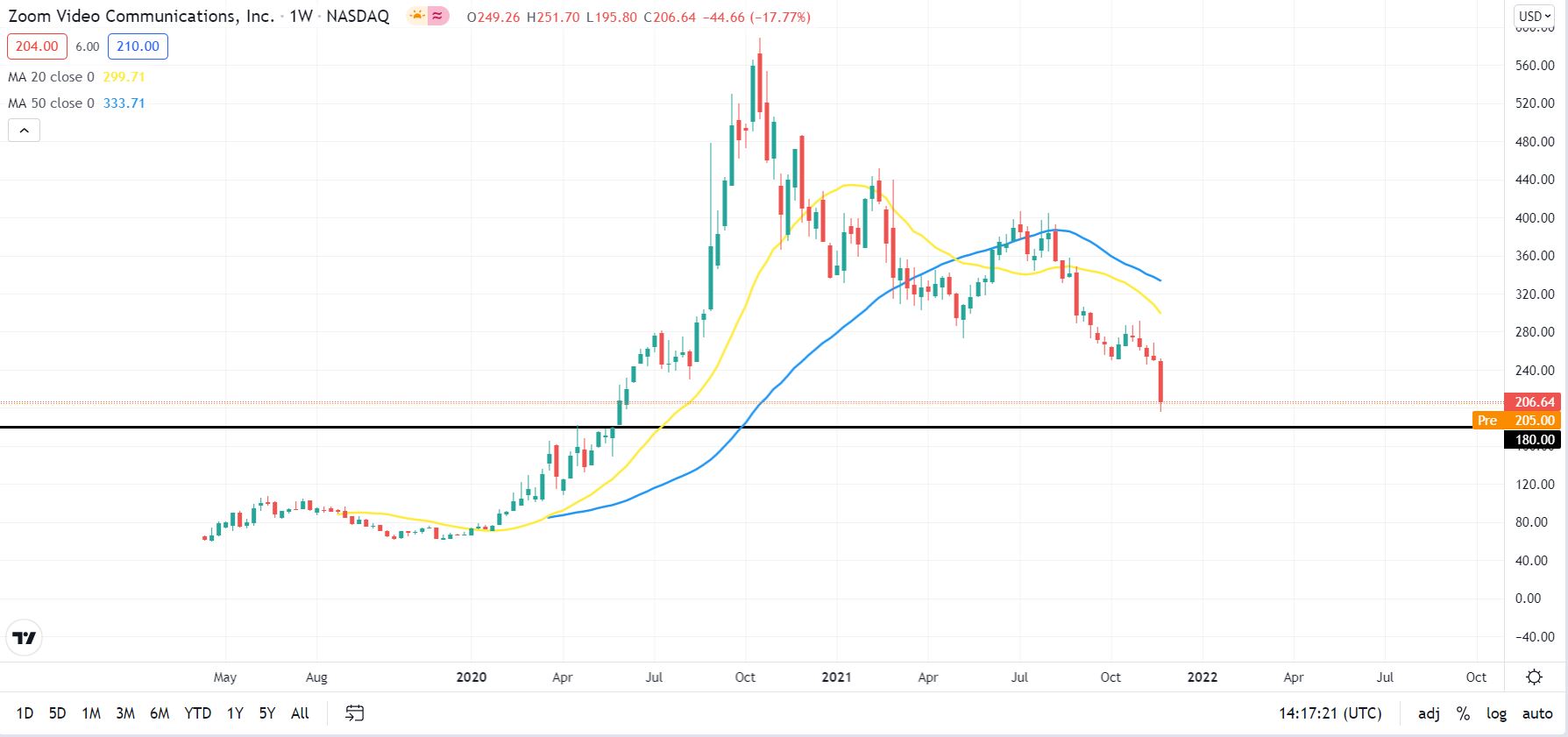
Task: Click the black 180.00 horizontal line price label
Action: [1532, 440]
